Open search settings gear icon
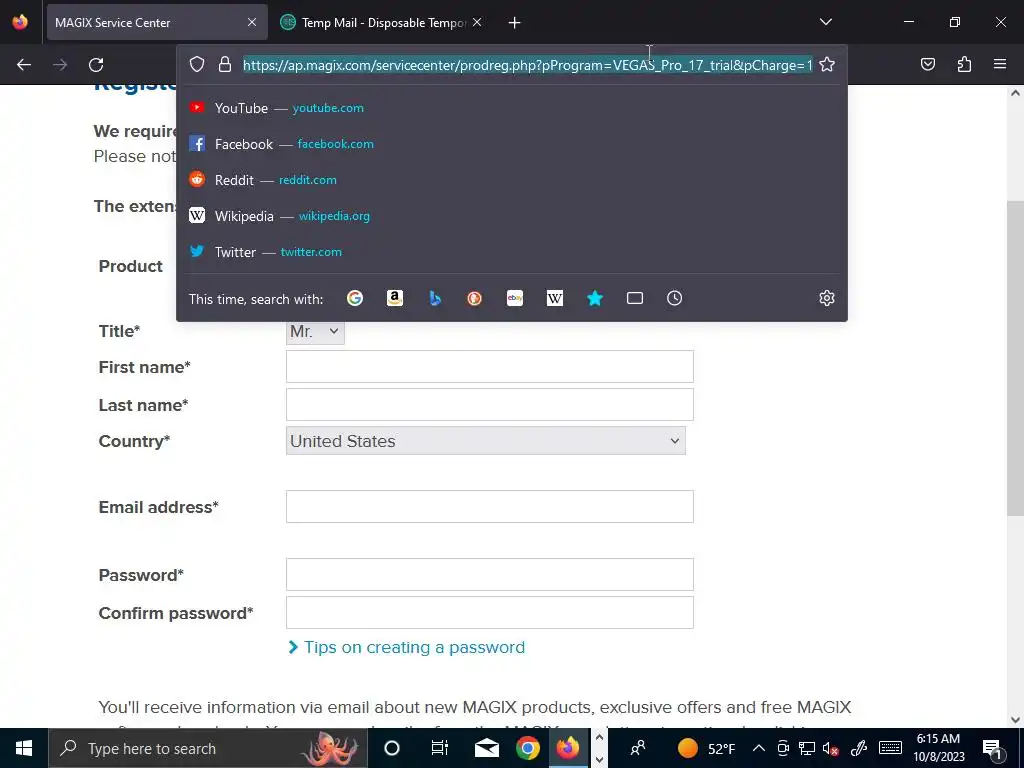This screenshot has height=768, width=1024. tap(827, 298)
